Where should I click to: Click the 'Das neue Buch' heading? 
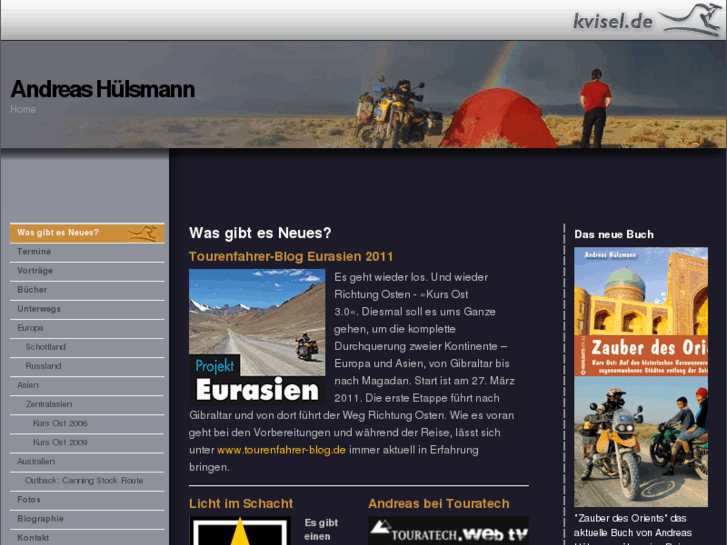[x=614, y=235]
